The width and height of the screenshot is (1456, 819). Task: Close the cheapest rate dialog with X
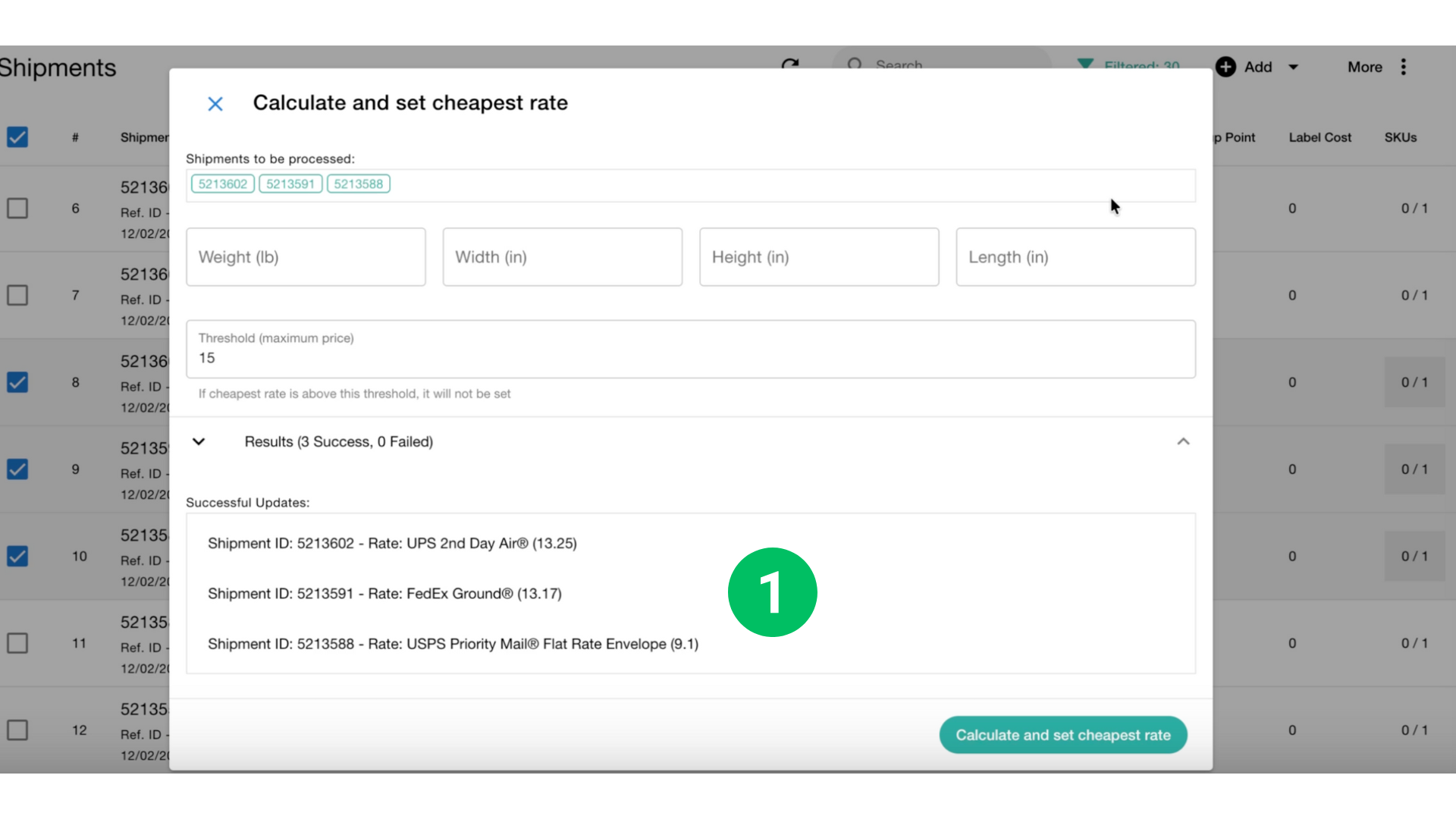coord(215,104)
